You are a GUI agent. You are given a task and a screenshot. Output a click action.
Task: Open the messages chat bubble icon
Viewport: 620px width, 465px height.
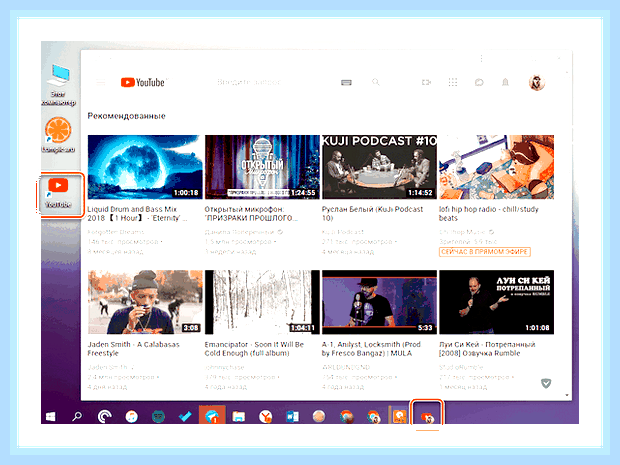click(x=479, y=82)
